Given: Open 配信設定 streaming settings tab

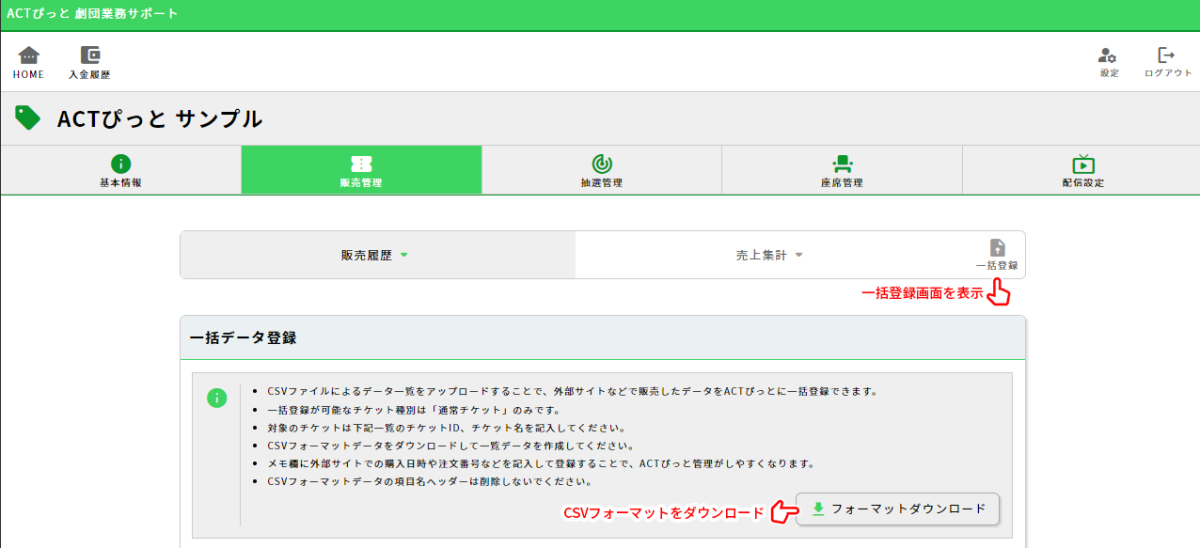Looking at the screenshot, I should pos(1082,170).
